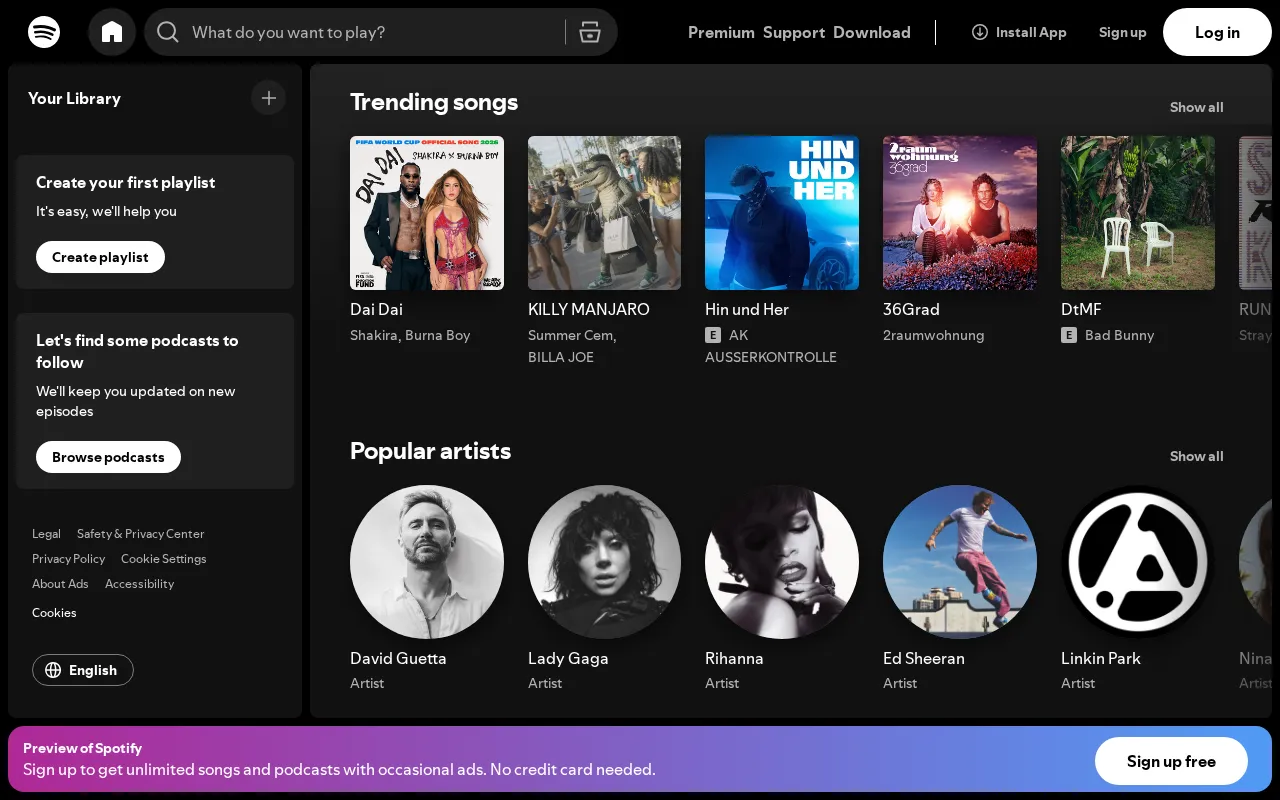
Task: Click Install App
Action: pos(1019,32)
